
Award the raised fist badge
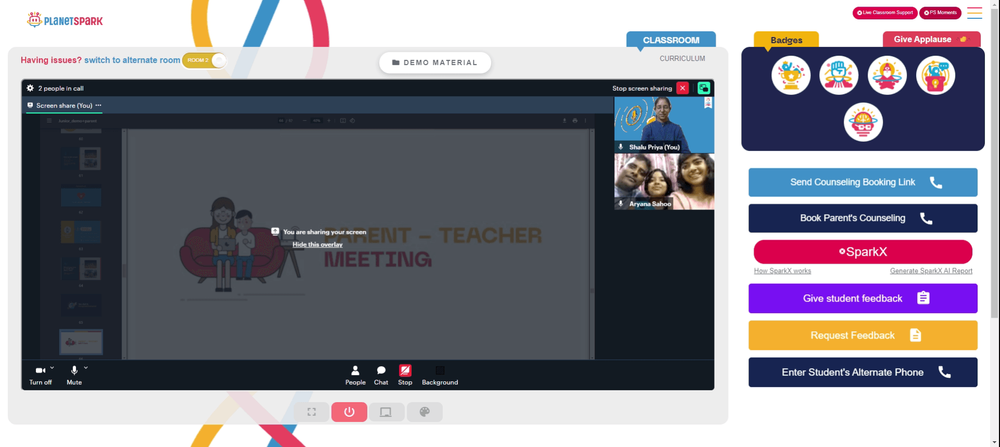pos(839,75)
